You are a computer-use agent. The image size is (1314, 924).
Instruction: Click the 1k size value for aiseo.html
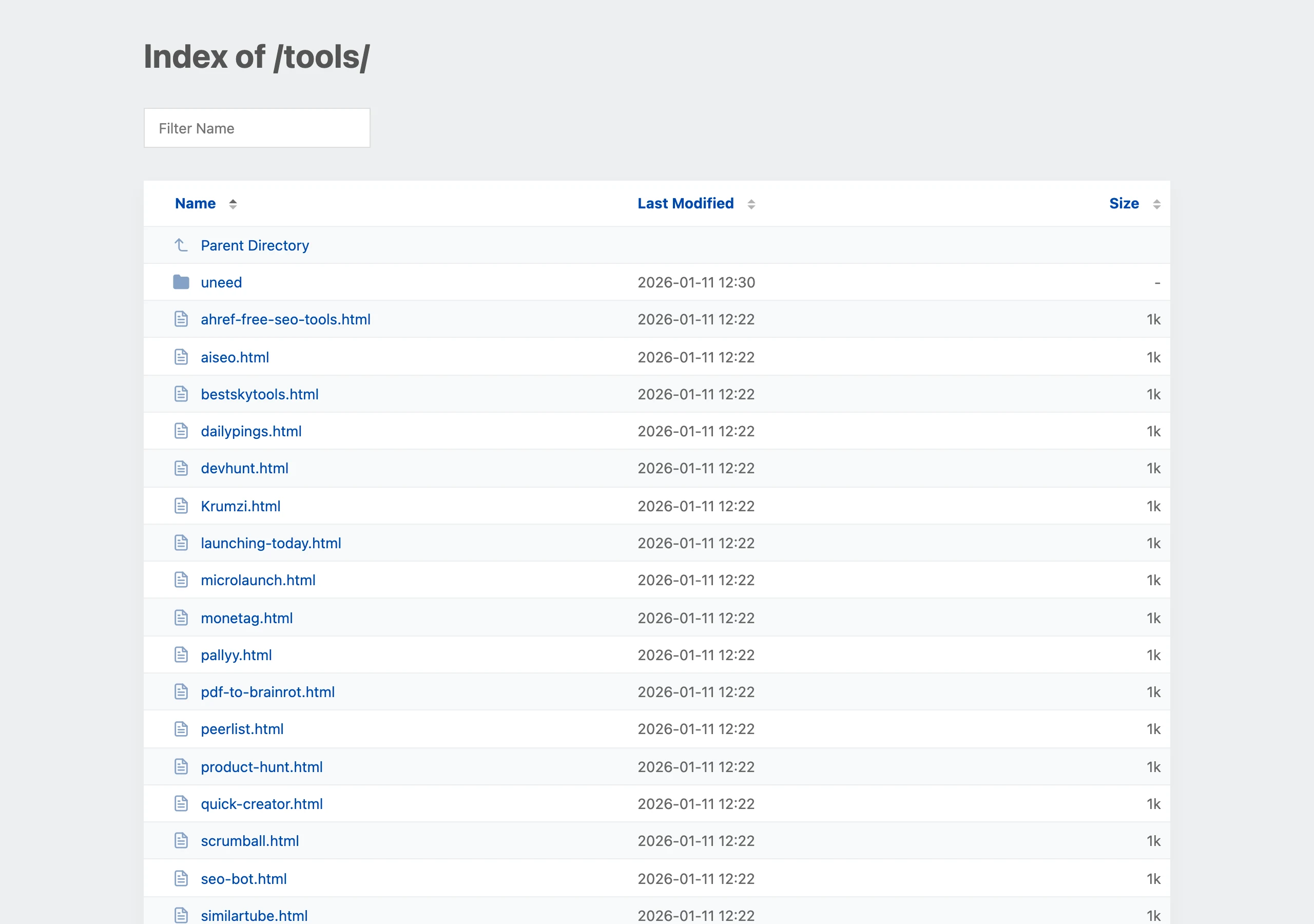(x=1153, y=357)
